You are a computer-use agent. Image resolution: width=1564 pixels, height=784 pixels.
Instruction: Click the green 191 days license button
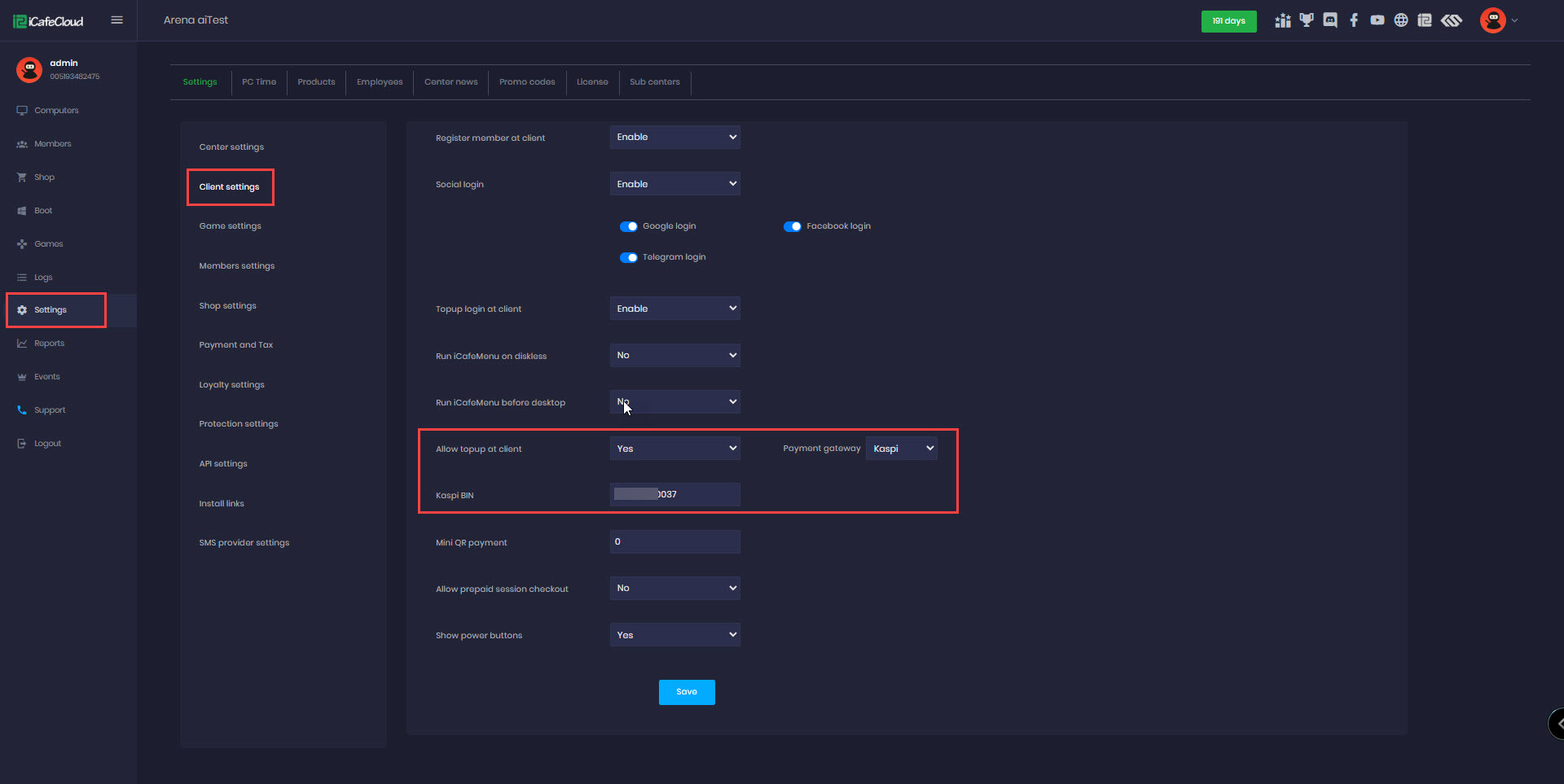coord(1228,21)
